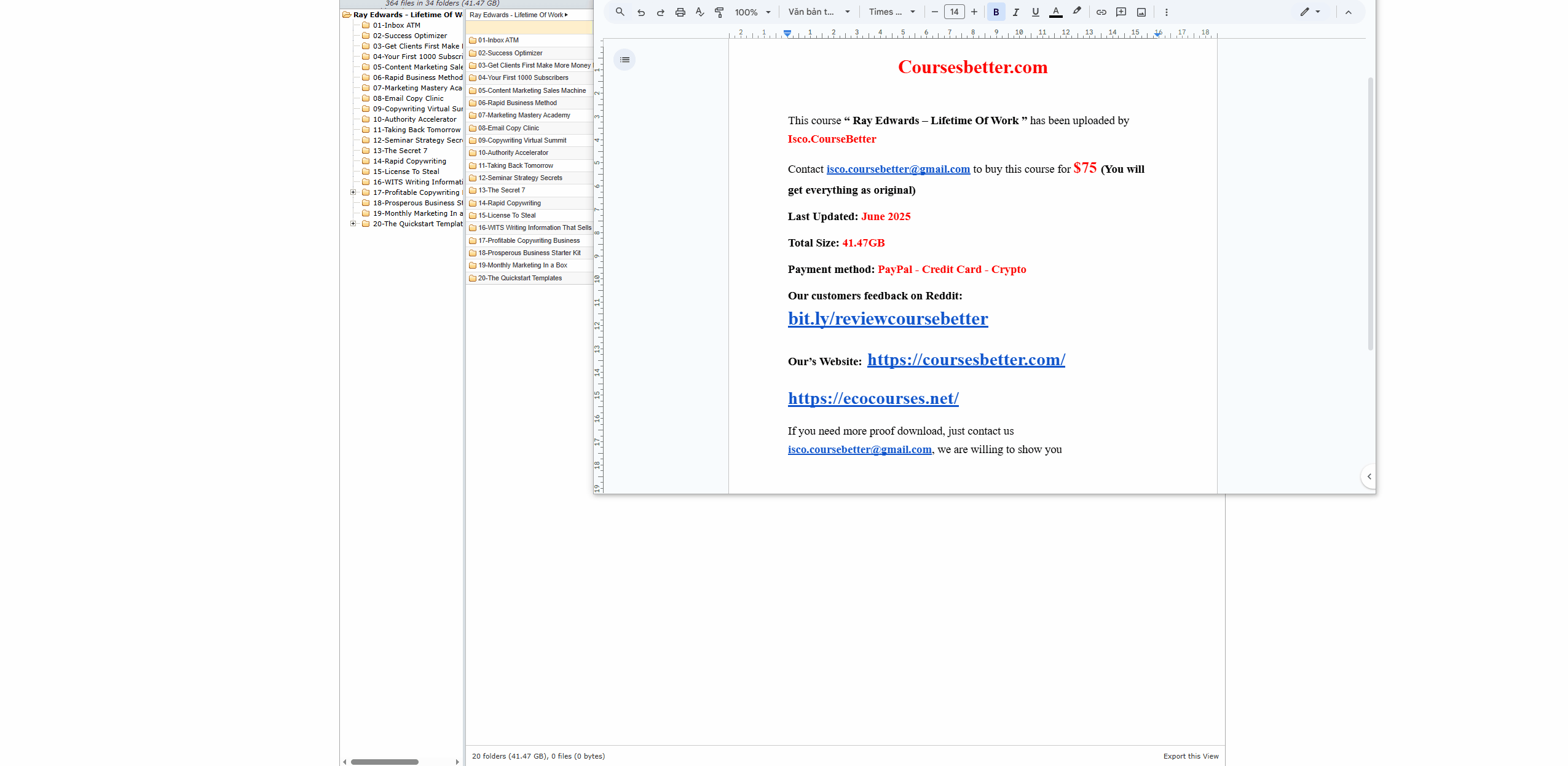Toggle underline formatting button

coord(1036,12)
